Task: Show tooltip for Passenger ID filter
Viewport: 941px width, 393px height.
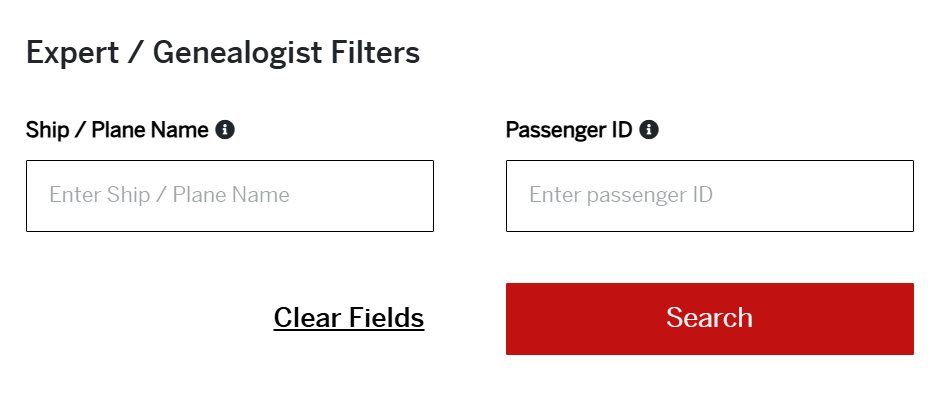Action: [x=649, y=130]
